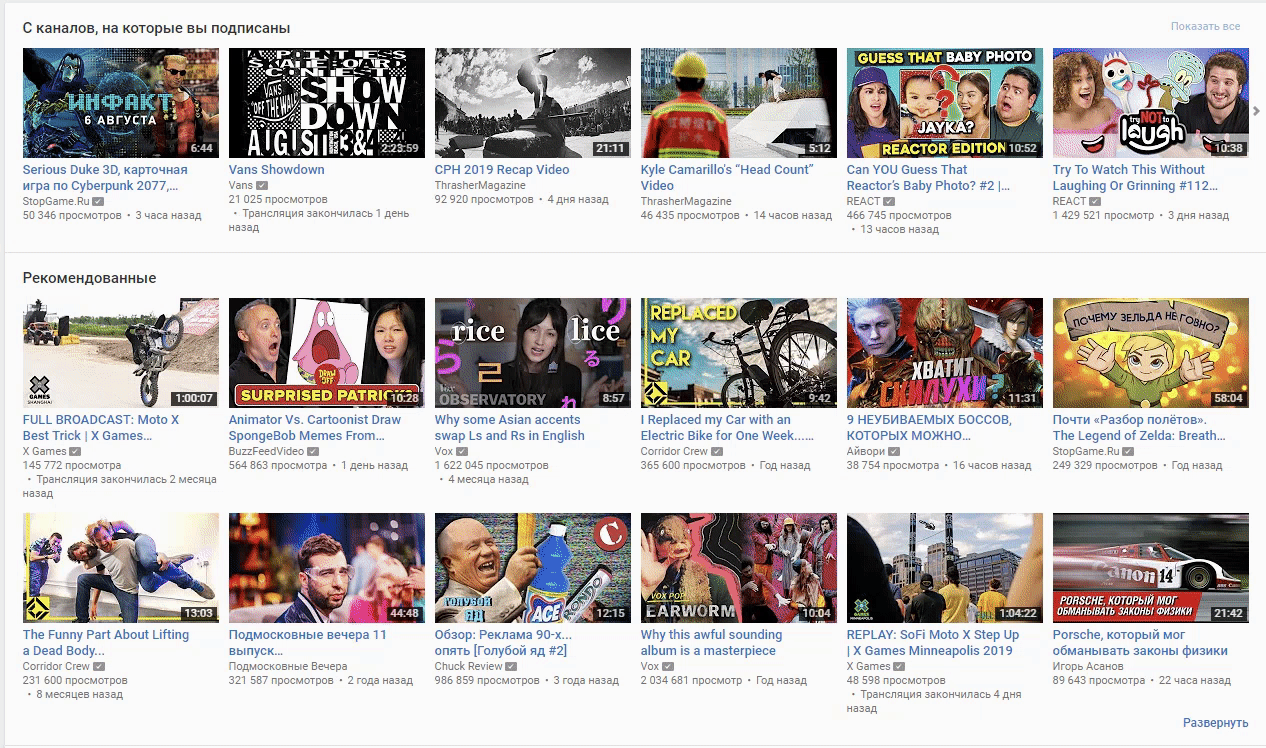Open the CPH 2019 Recap Video thumbnail
This screenshot has width=1266, height=748.
click(533, 103)
